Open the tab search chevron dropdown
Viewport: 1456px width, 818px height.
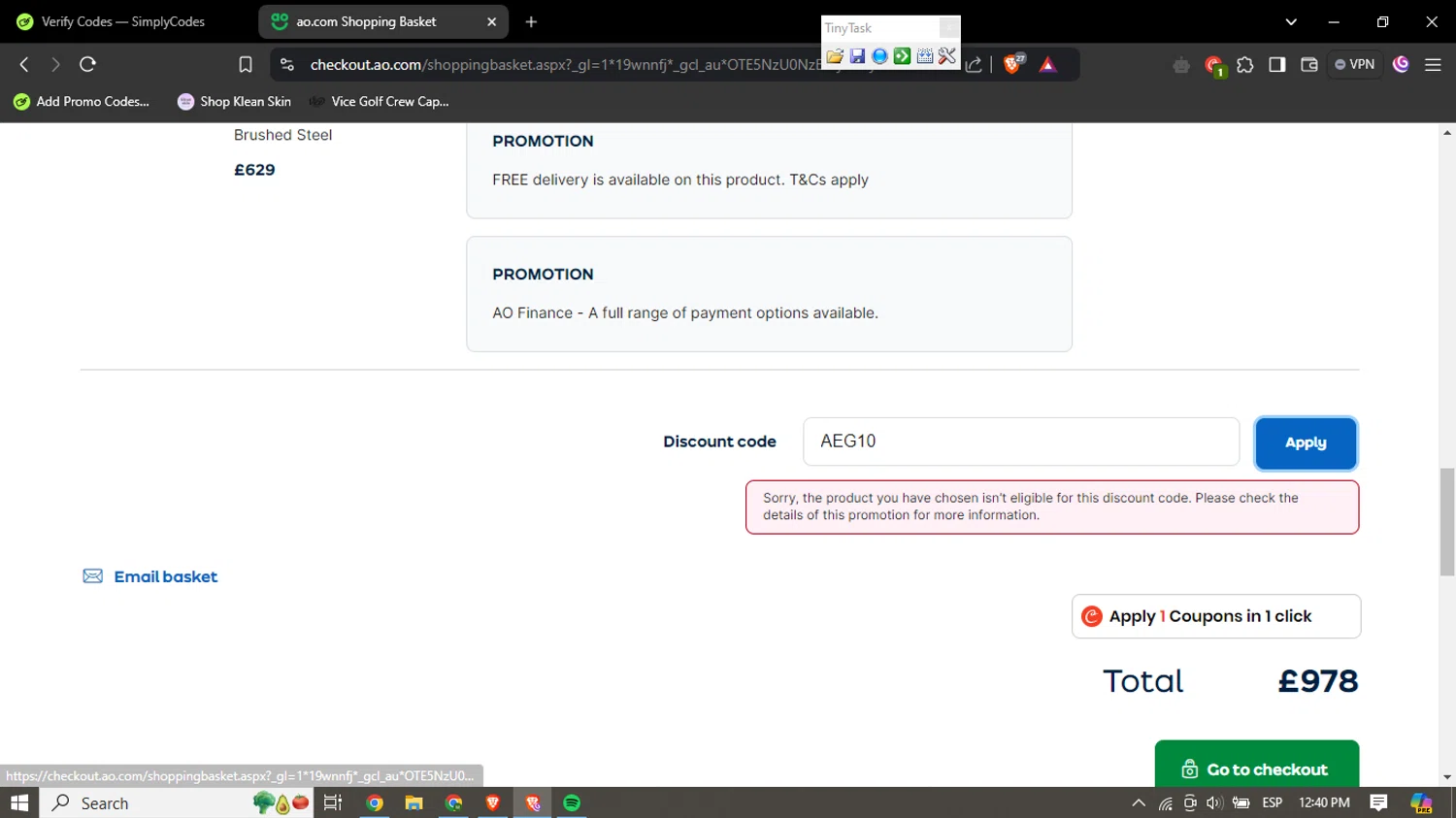pyautogui.click(x=1291, y=21)
